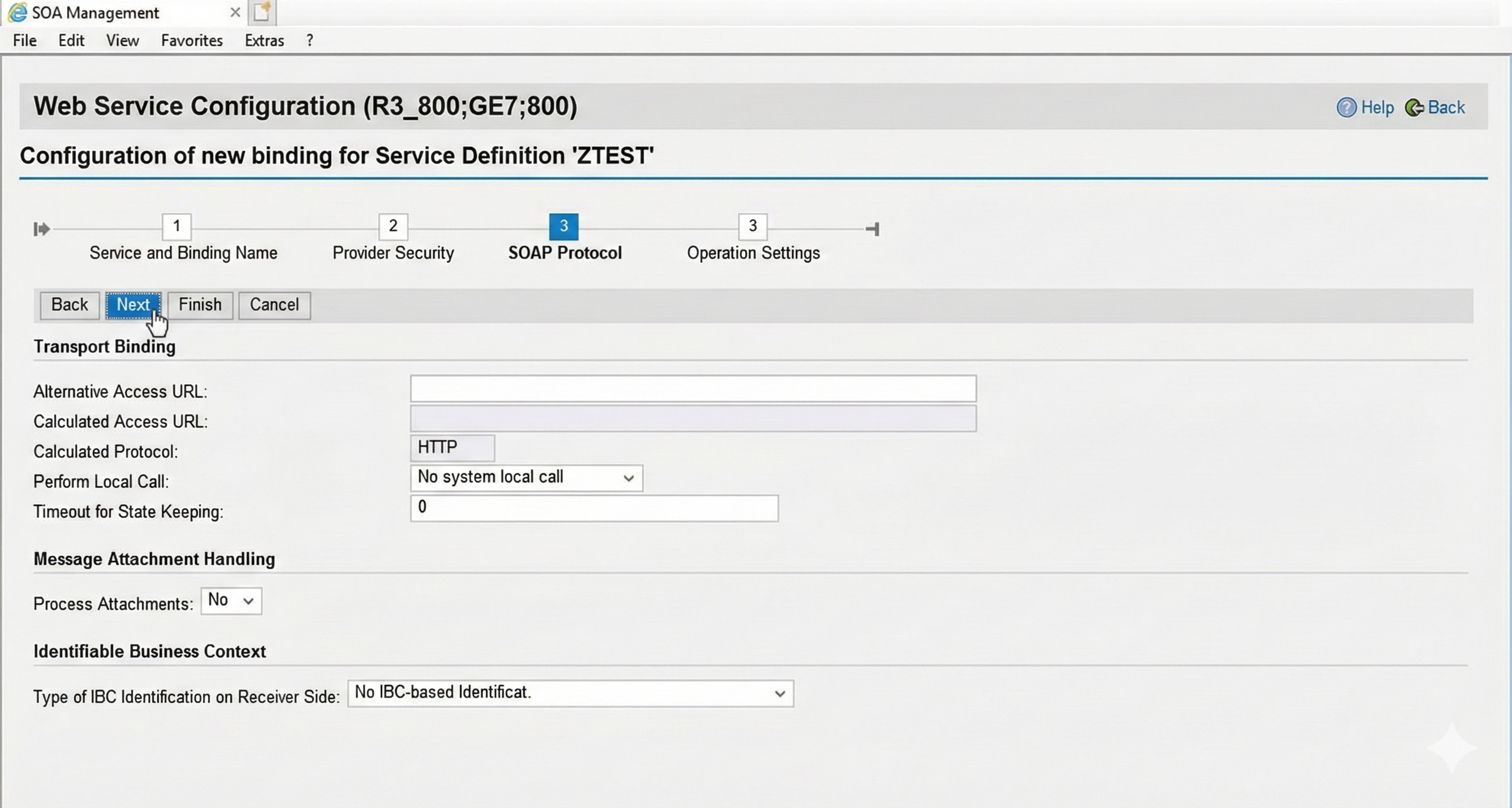The width and height of the screenshot is (1512, 808).
Task: Click the Help question mark icon
Action: click(x=1346, y=107)
